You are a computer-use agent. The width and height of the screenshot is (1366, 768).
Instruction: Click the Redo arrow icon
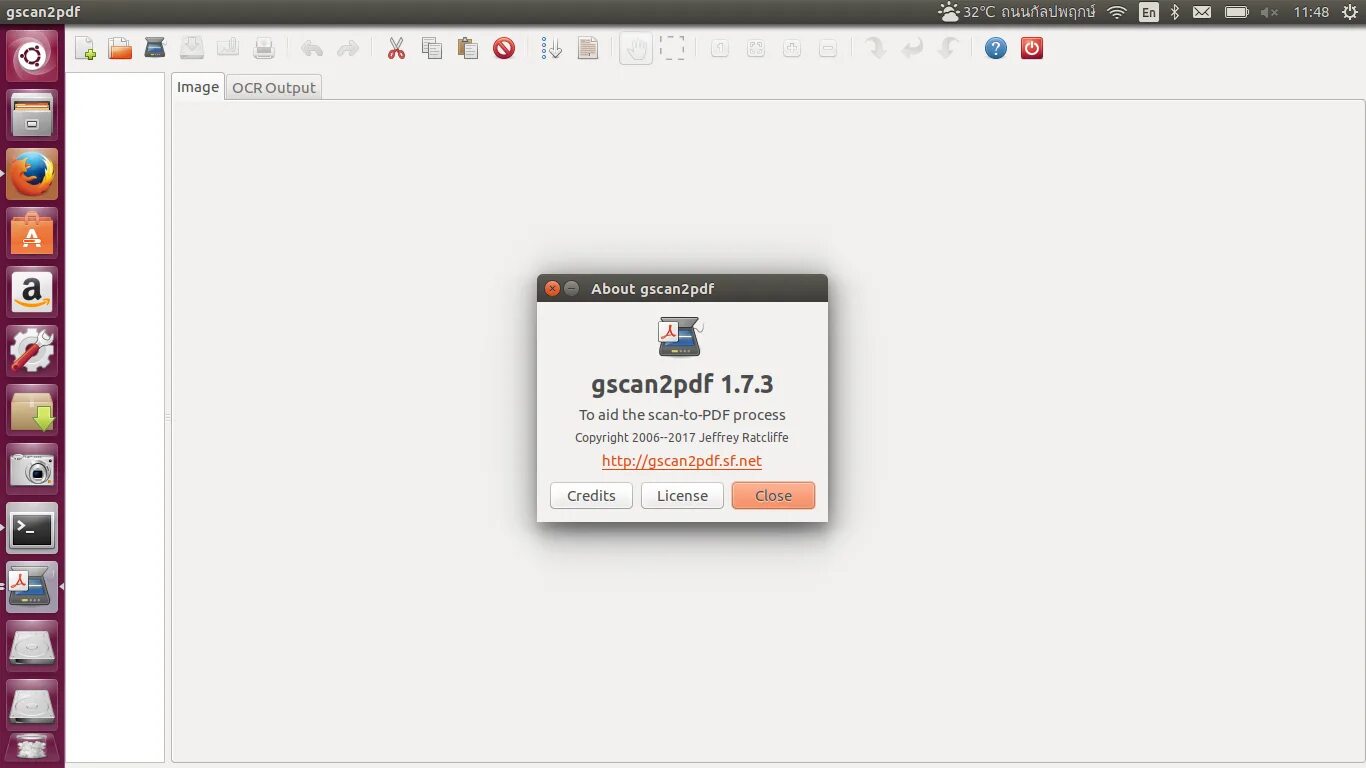click(348, 48)
